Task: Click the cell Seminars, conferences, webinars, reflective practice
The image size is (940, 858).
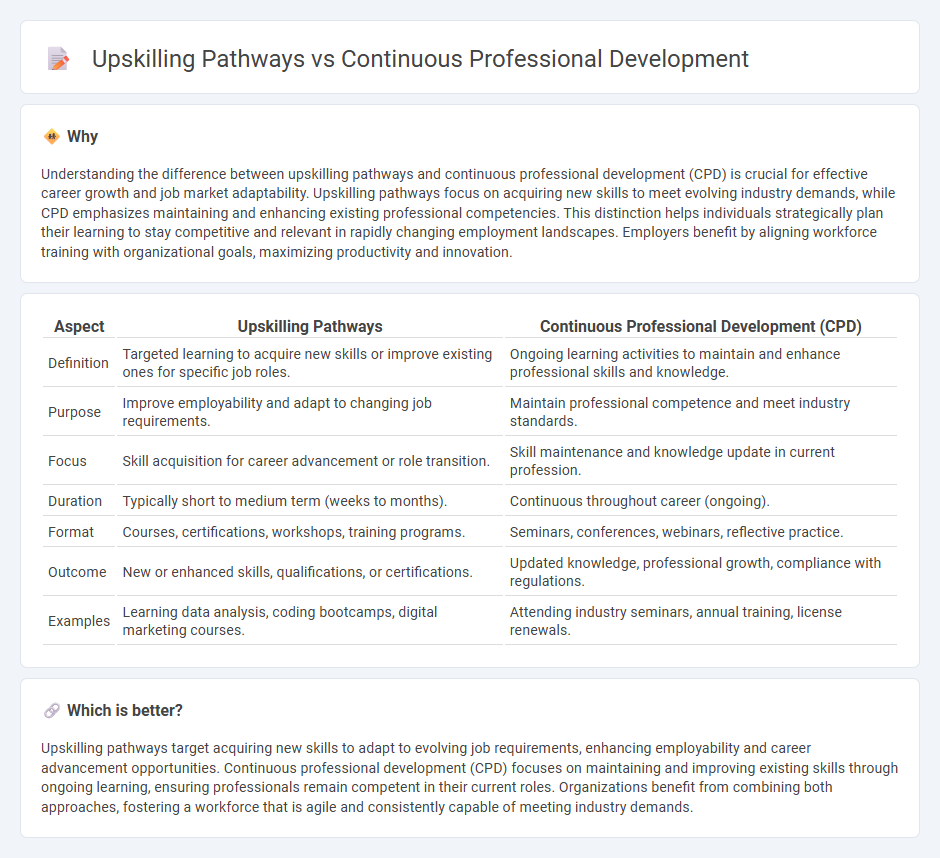Action: click(701, 532)
